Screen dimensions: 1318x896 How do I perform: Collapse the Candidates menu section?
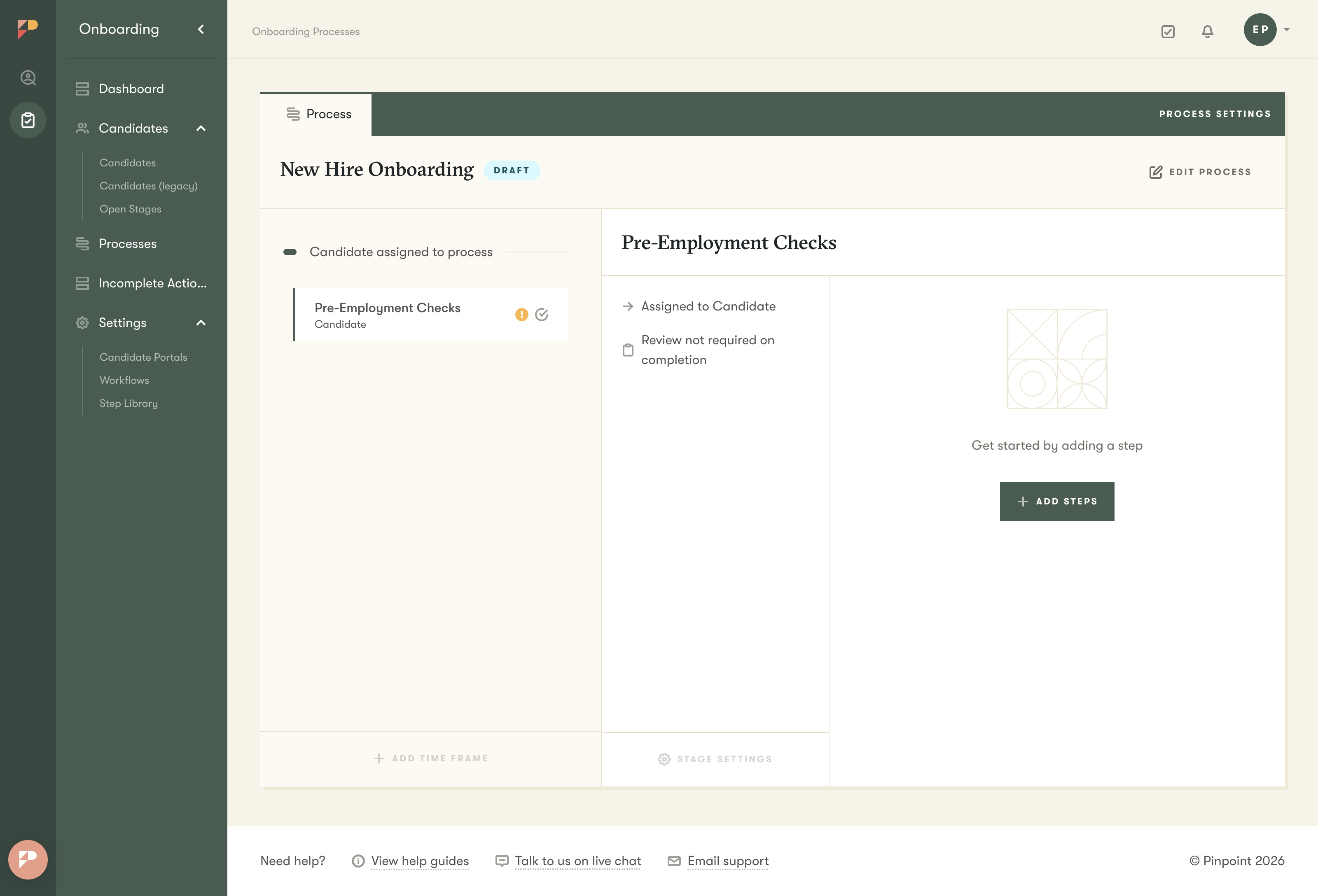tap(201, 129)
